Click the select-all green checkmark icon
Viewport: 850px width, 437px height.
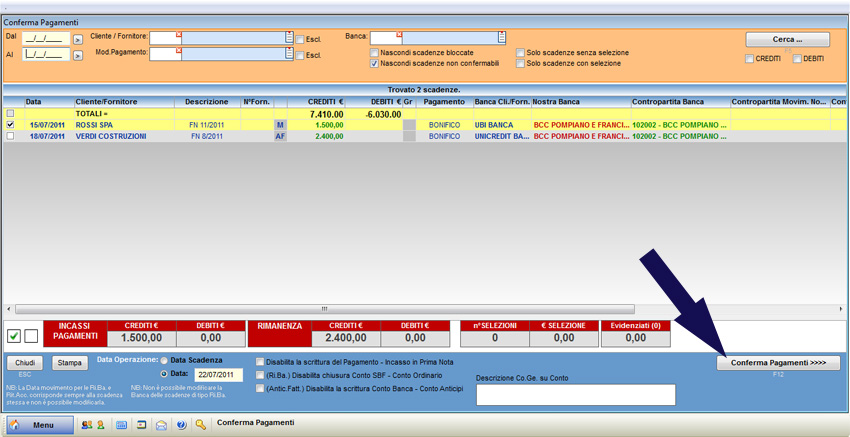(14, 335)
